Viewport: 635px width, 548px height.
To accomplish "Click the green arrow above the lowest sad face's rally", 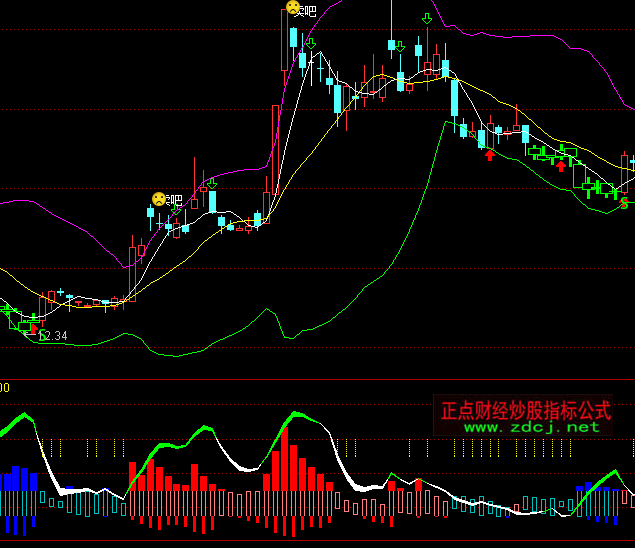I will [x=212, y=183].
